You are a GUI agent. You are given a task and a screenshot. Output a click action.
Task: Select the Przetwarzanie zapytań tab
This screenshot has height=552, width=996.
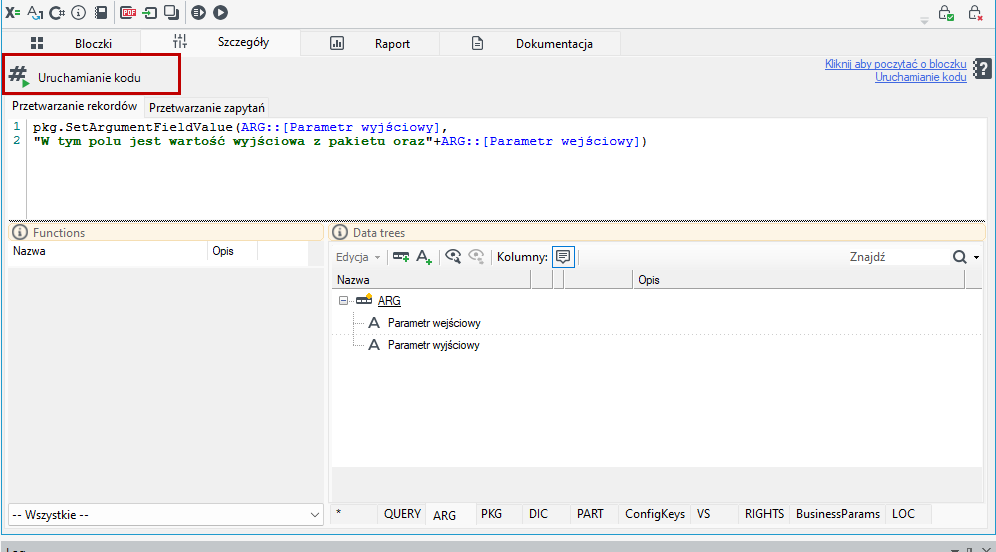click(206, 107)
